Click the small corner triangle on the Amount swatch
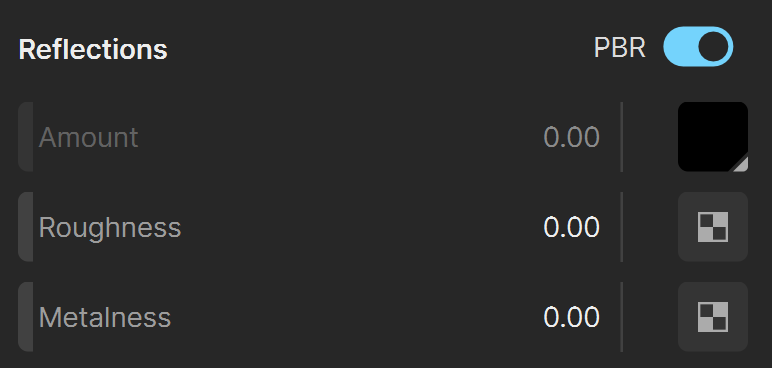Viewport: 772px width, 368px height. tap(741, 165)
